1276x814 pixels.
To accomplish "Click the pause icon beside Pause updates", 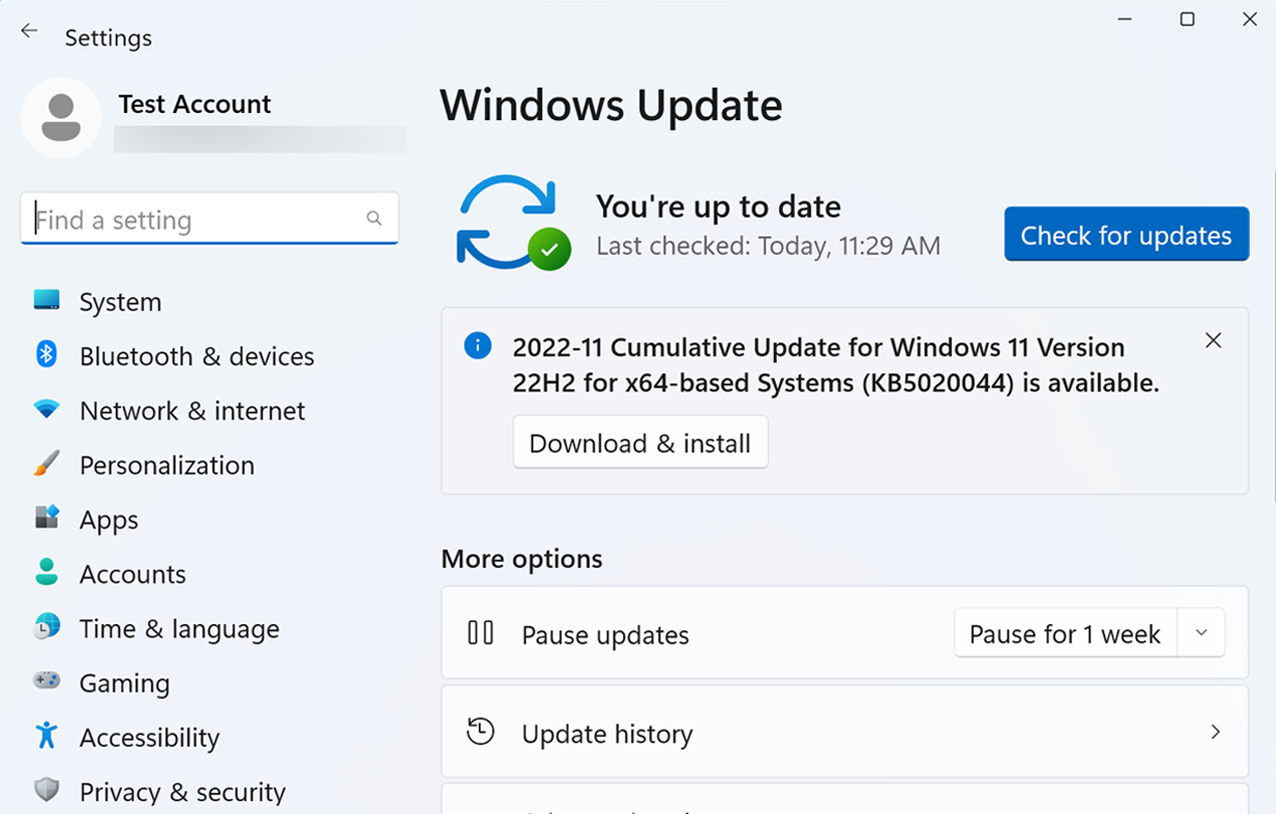I will 481,633.
